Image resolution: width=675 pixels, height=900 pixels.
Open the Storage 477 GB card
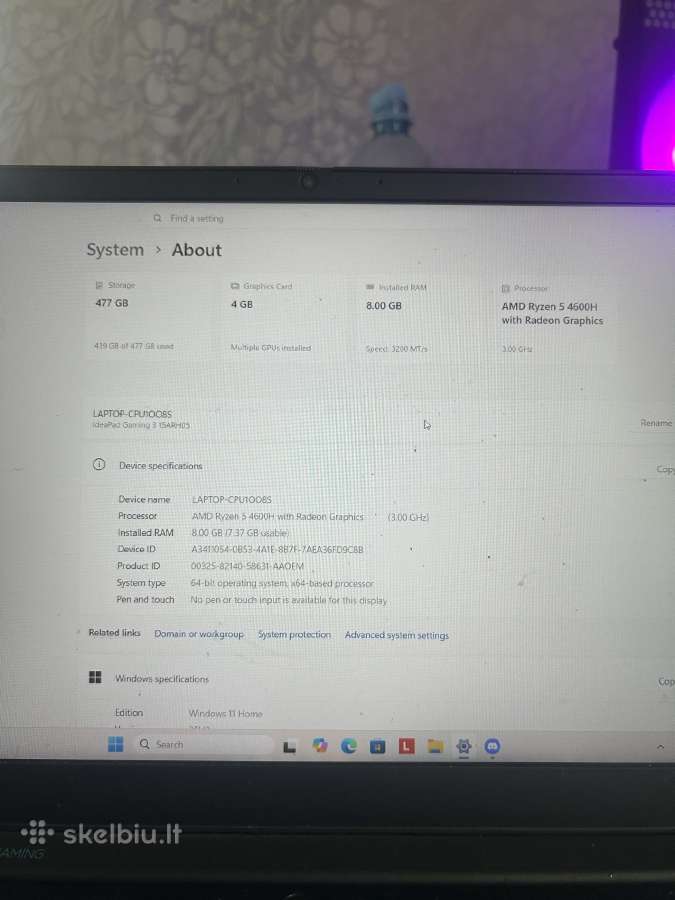(x=151, y=317)
